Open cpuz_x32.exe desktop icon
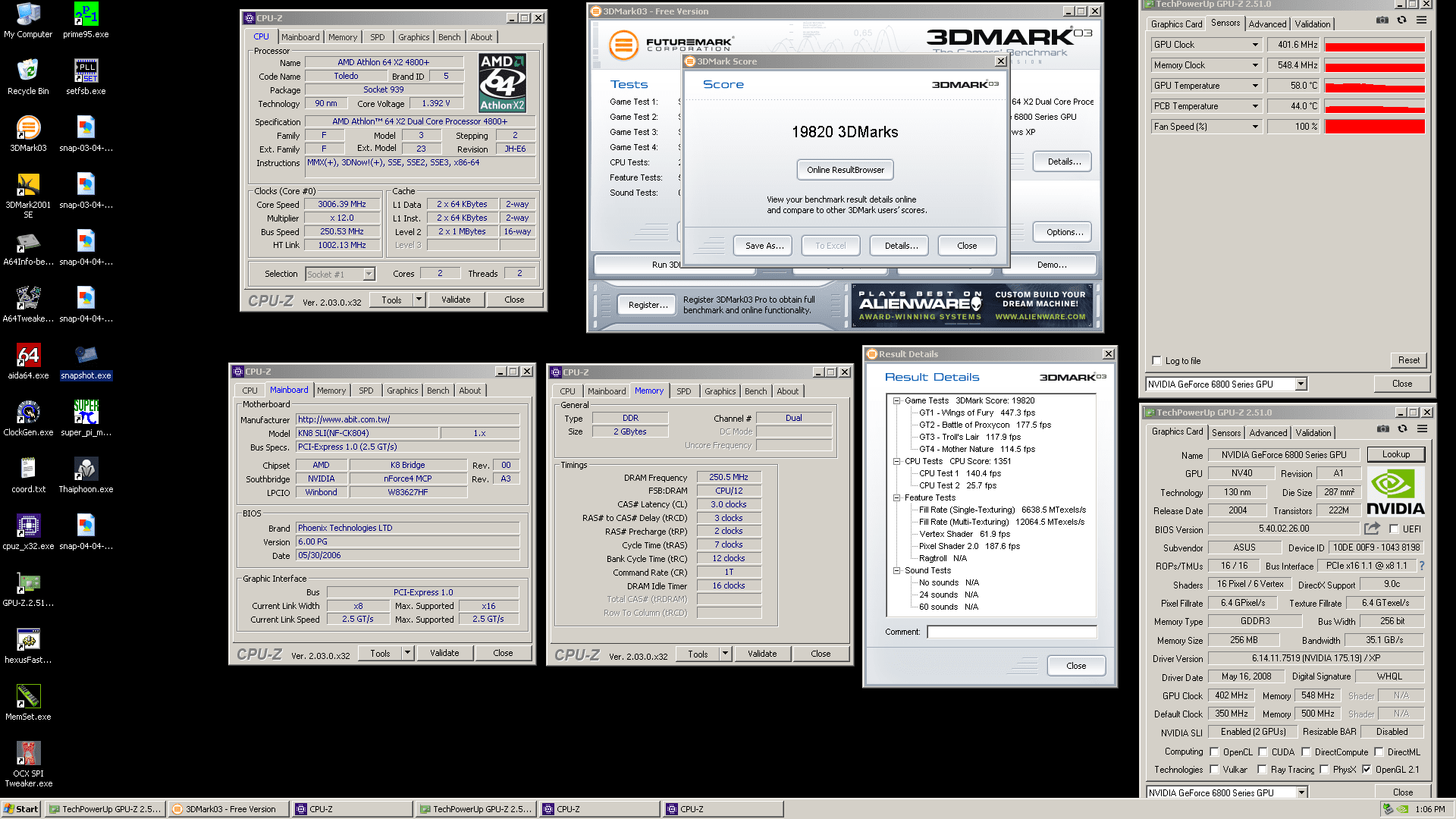 tap(28, 532)
